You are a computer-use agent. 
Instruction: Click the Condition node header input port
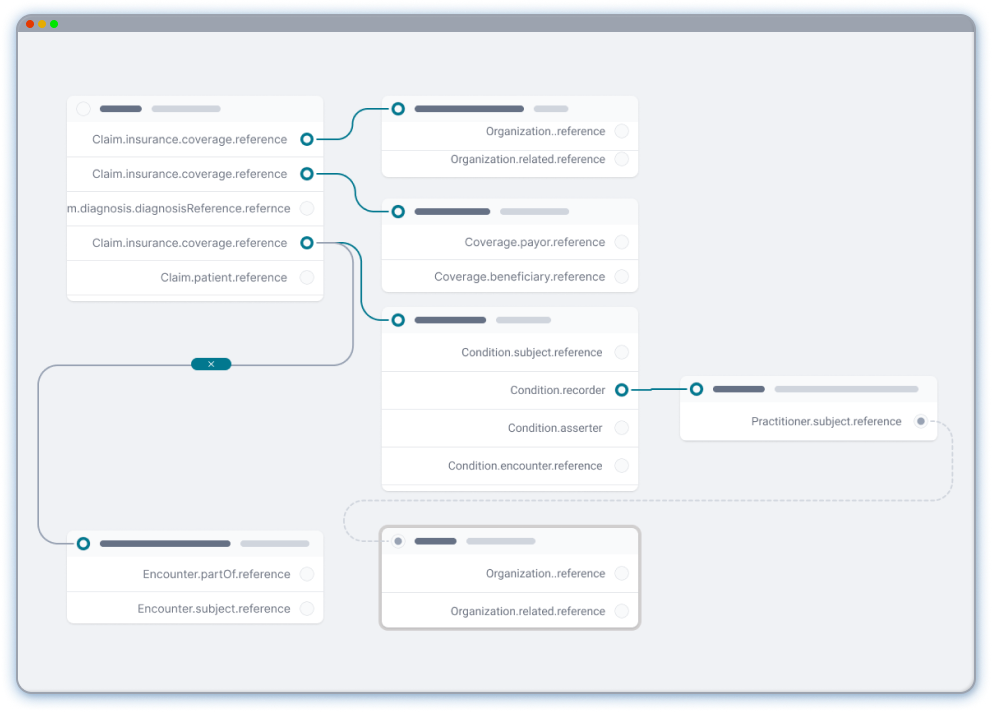(x=398, y=320)
